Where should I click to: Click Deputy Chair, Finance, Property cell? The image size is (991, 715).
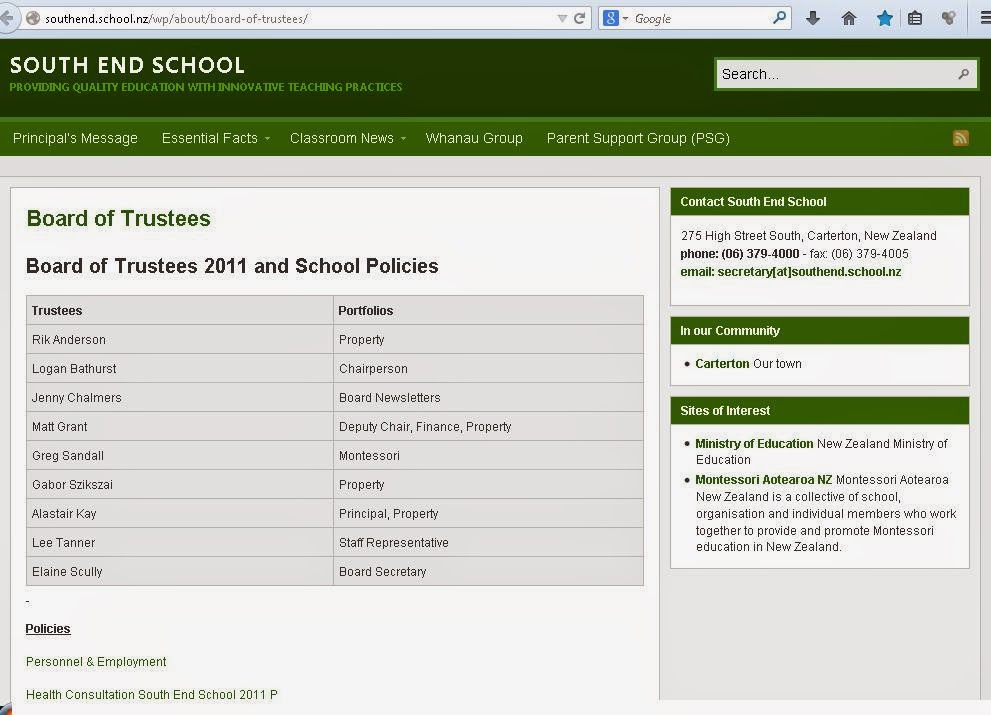click(489, 427)
